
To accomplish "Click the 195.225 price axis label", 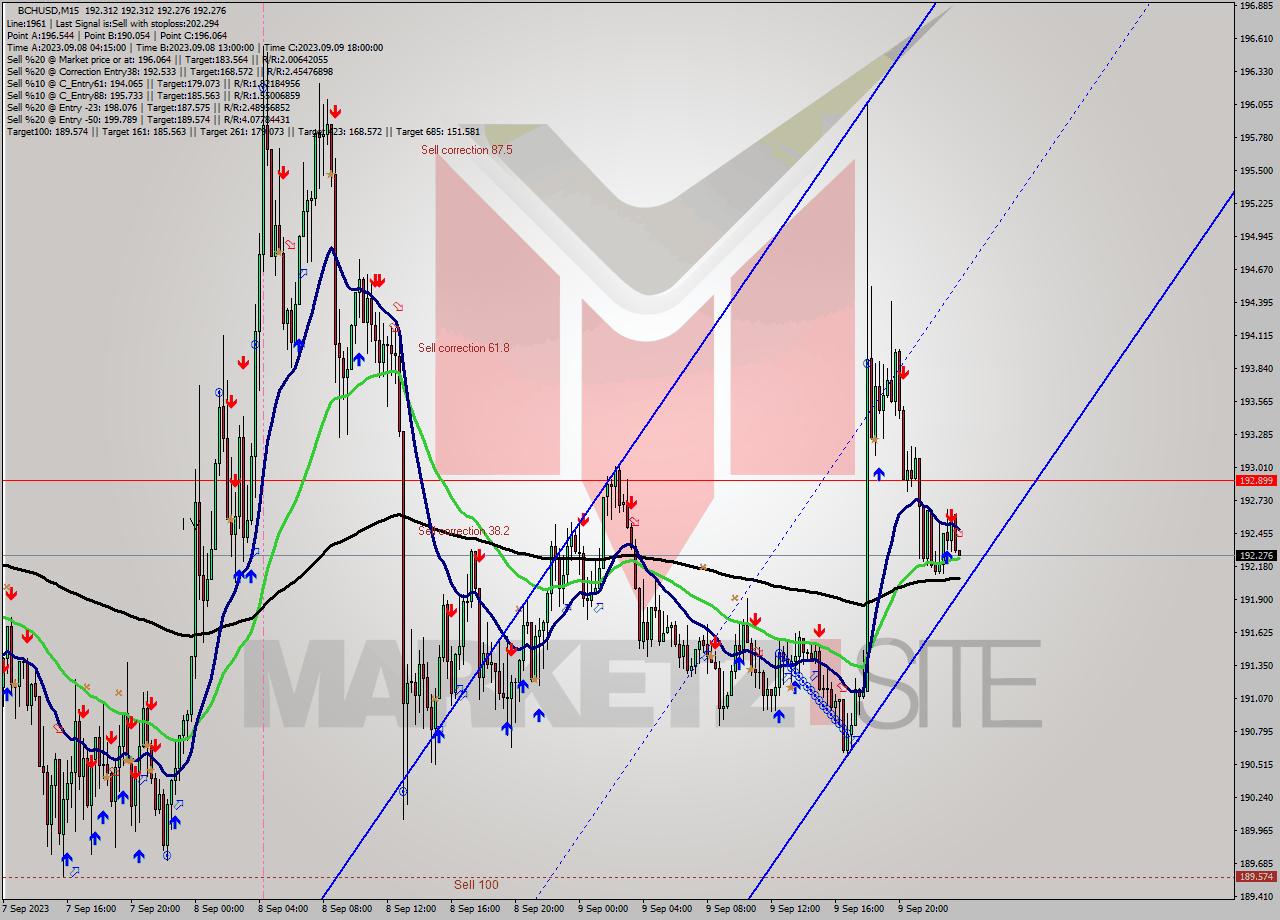I will [x=1255, y=204].
